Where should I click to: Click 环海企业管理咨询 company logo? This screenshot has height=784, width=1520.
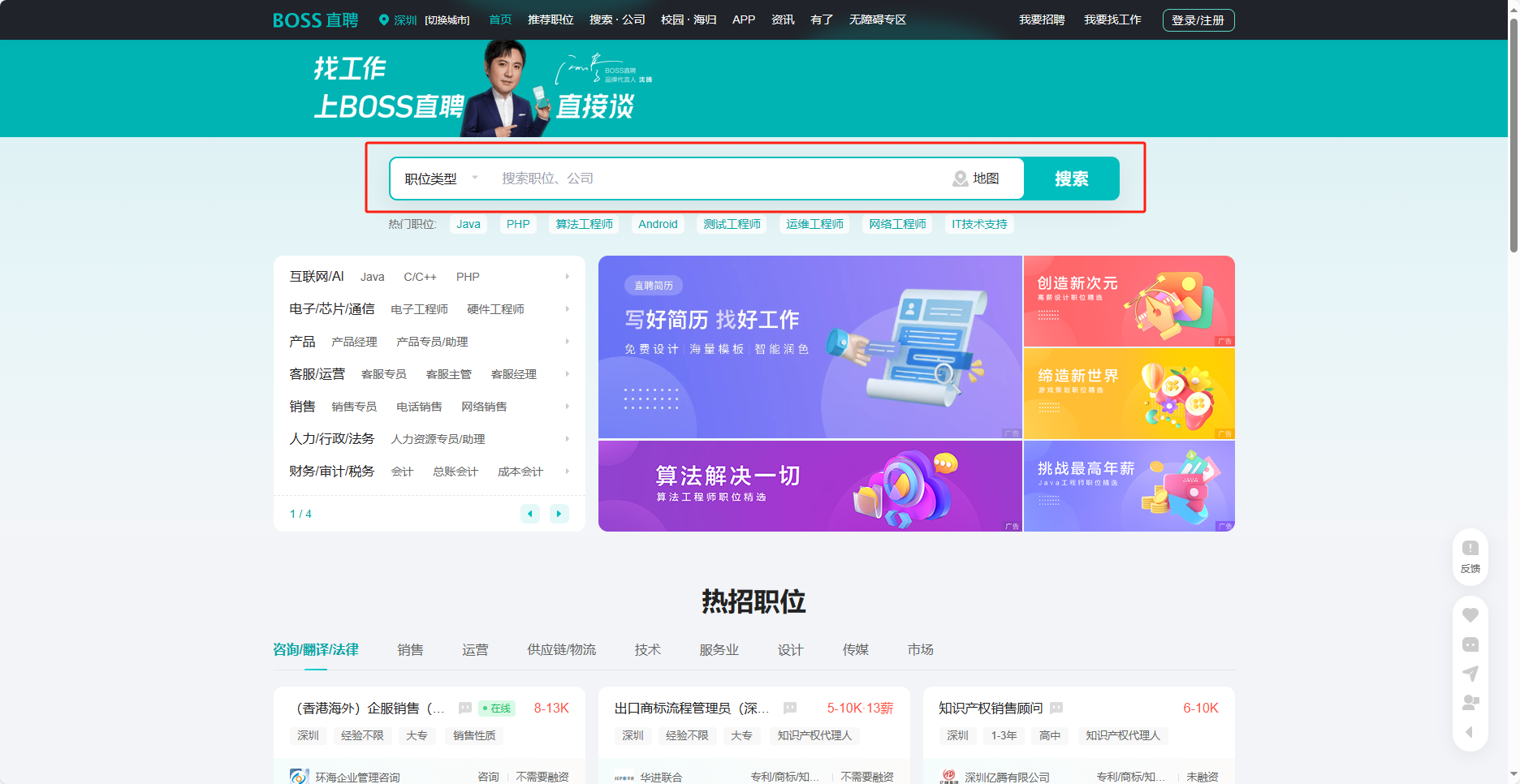point(300,777)
